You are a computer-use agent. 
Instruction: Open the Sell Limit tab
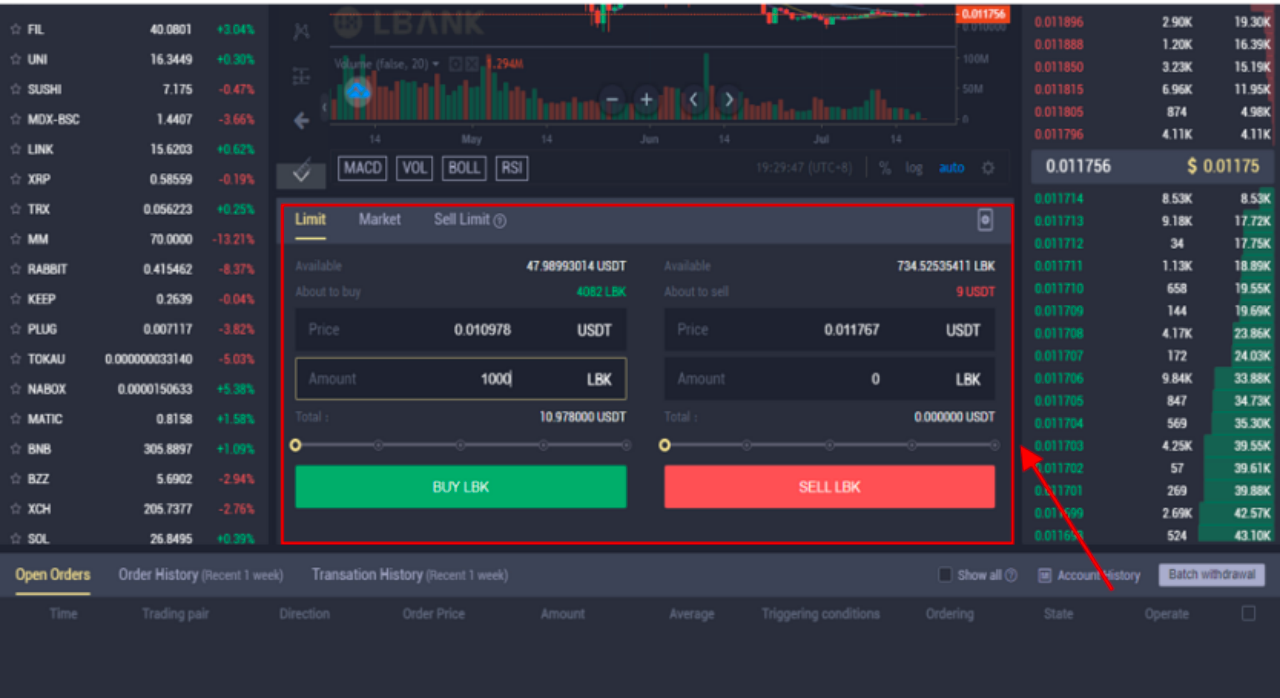click(461, 220)
